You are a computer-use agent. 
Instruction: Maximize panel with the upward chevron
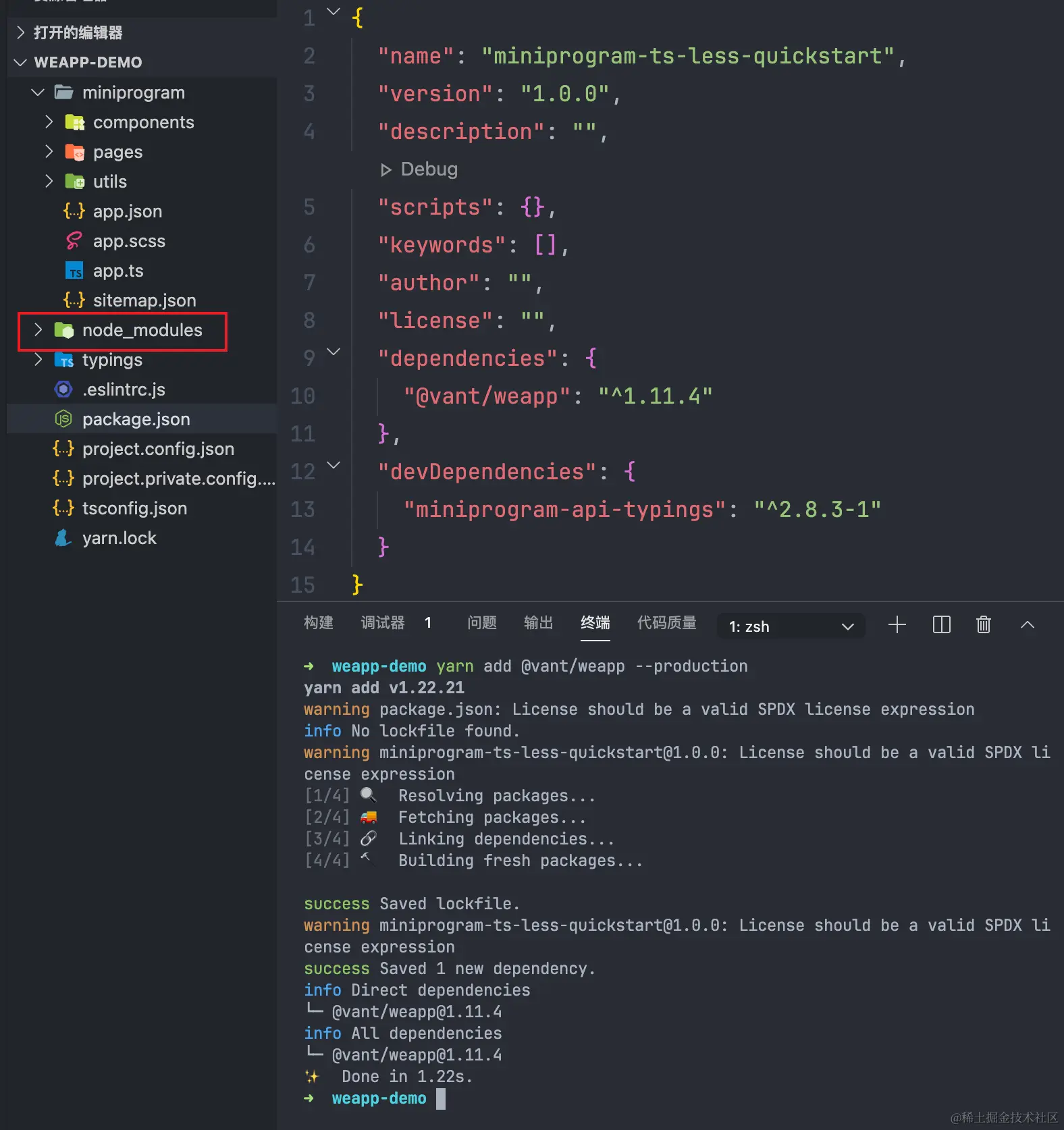[1028, 625]
